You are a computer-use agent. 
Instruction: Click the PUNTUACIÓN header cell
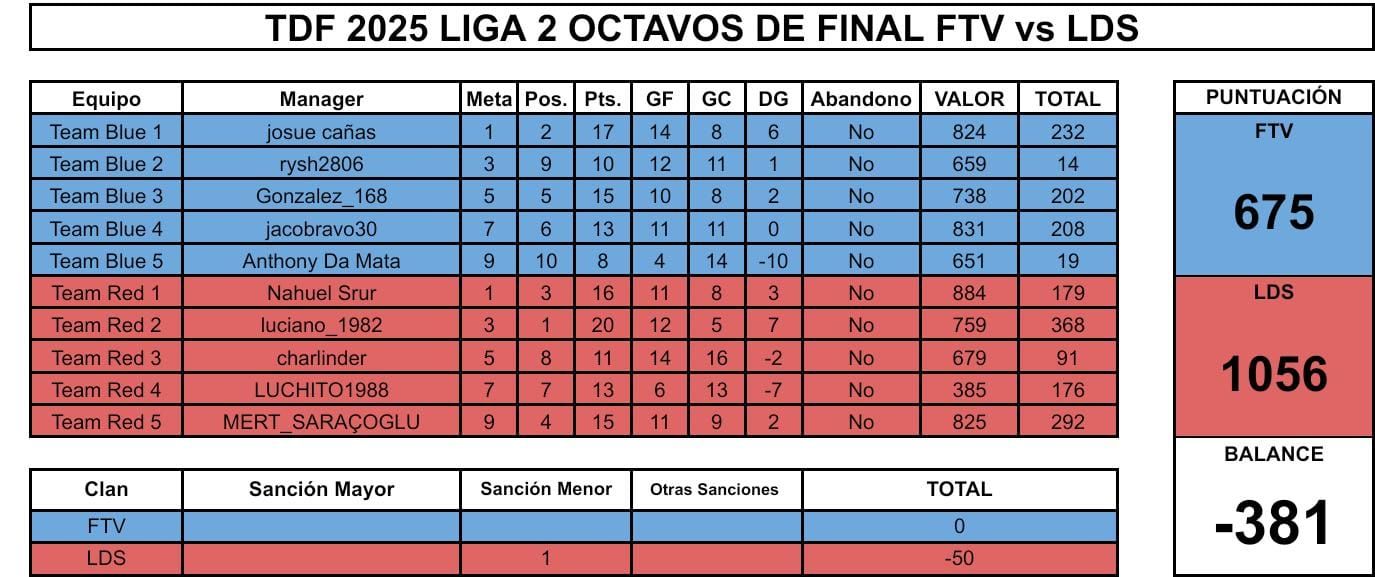click(1273, 98)
